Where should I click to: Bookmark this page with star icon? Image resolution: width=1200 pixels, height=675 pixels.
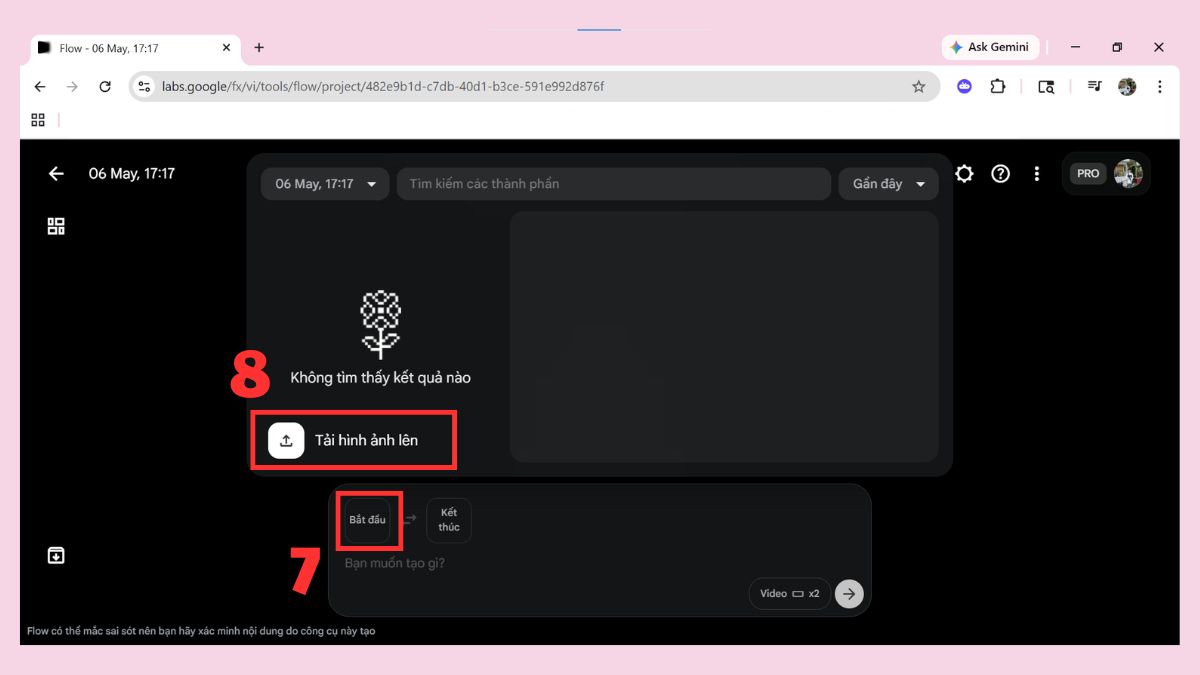pyautogui.click(x=918, y=87)
